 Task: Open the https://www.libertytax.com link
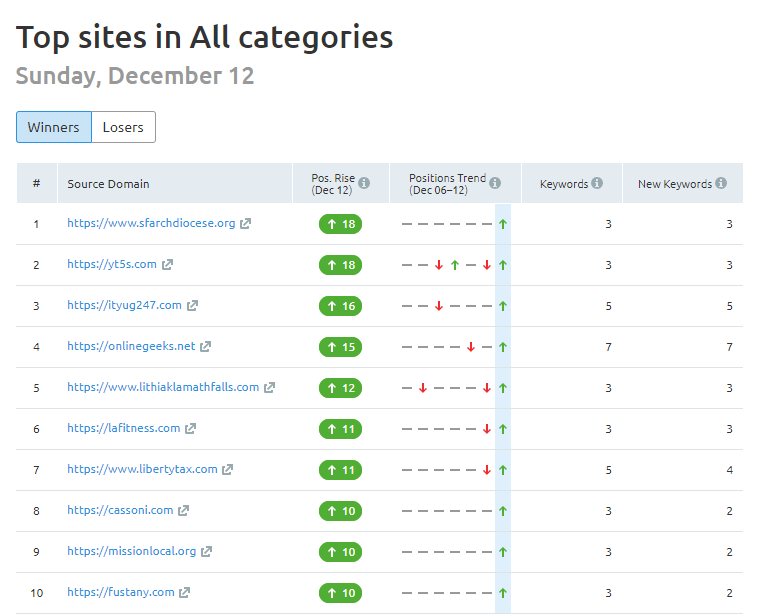142,469
